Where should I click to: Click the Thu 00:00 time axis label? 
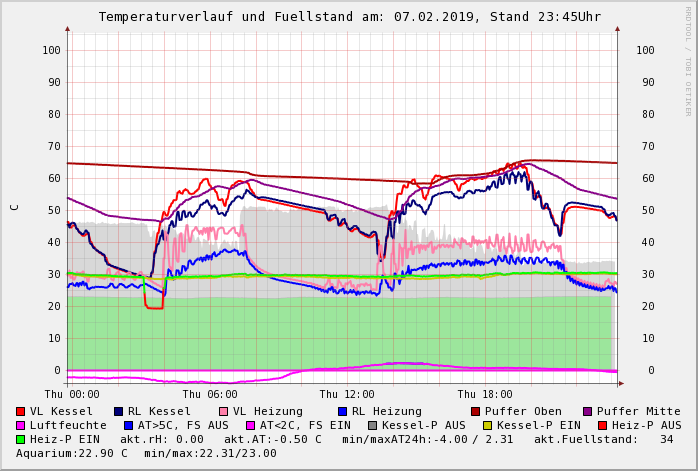(72, 394)
